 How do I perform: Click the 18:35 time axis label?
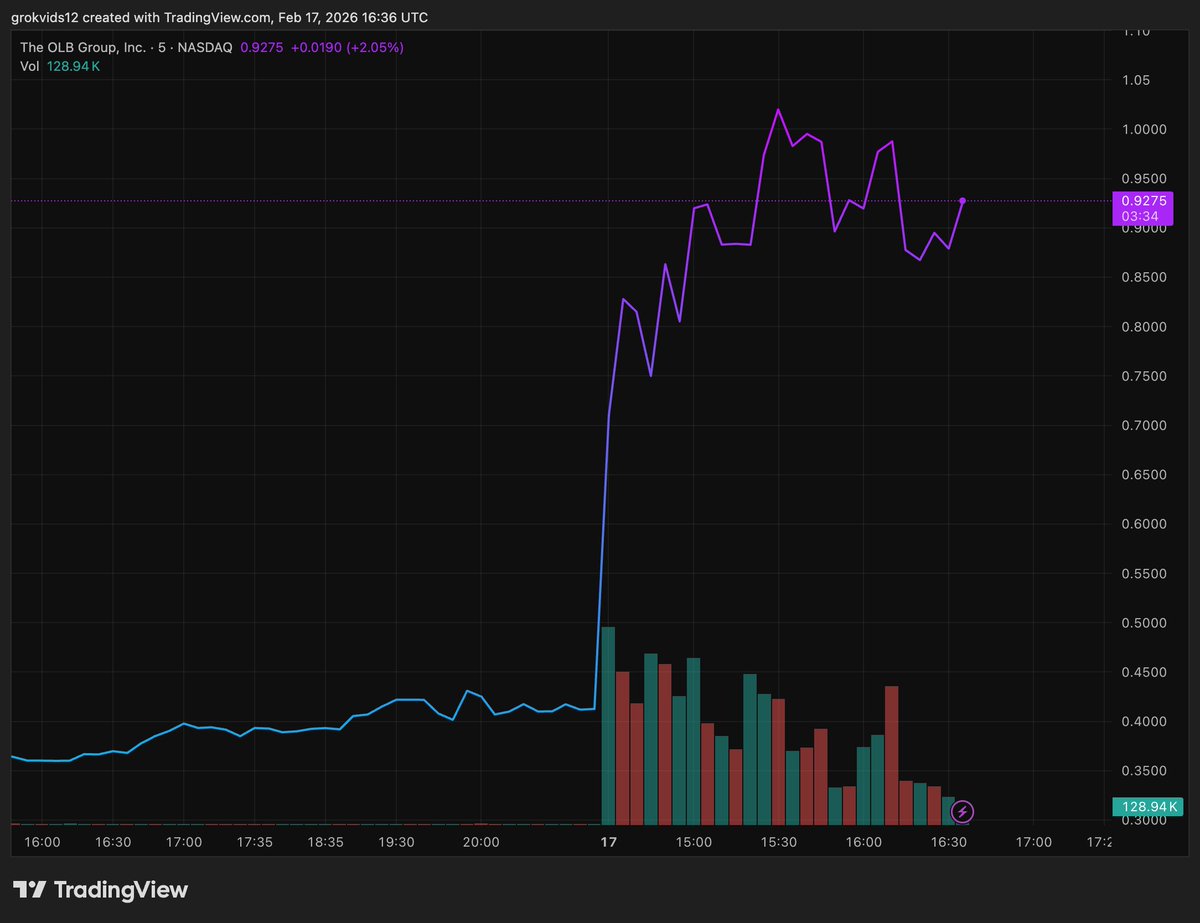click(325, 843)
